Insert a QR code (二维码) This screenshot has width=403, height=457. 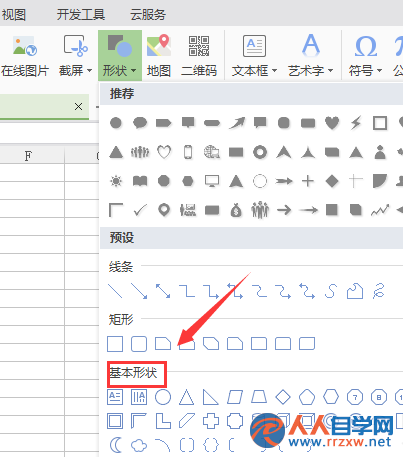[x=199, y=56]
